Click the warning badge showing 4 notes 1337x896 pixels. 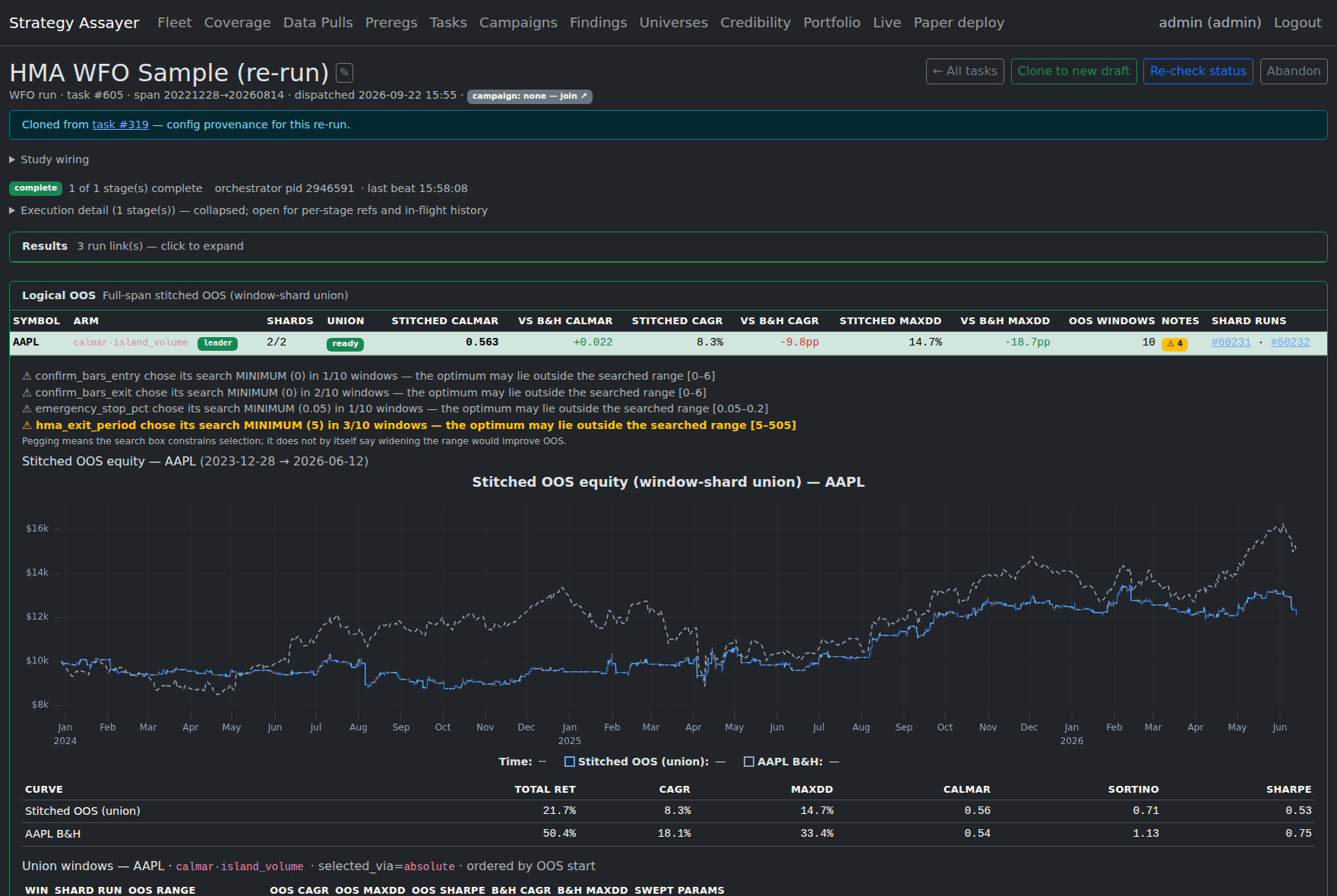point(1174,343)
